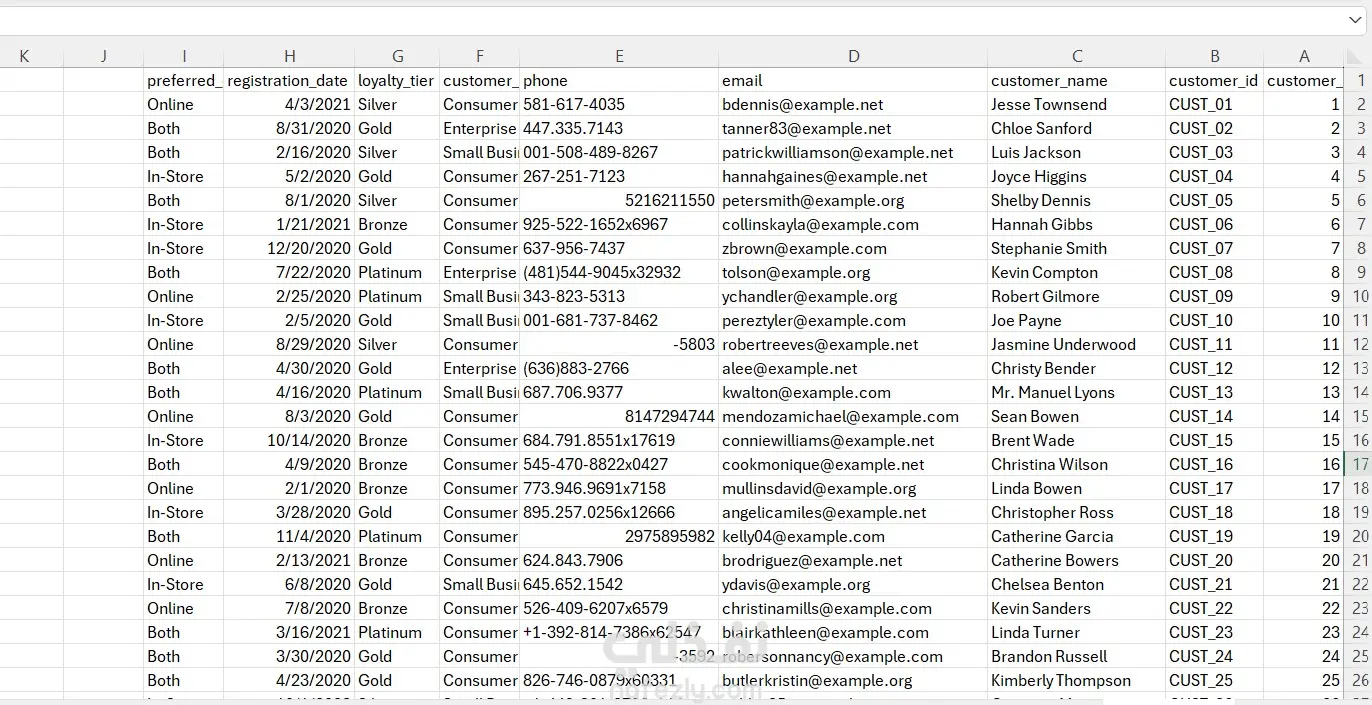Click into the formula bar field

(x=670, y=20)
